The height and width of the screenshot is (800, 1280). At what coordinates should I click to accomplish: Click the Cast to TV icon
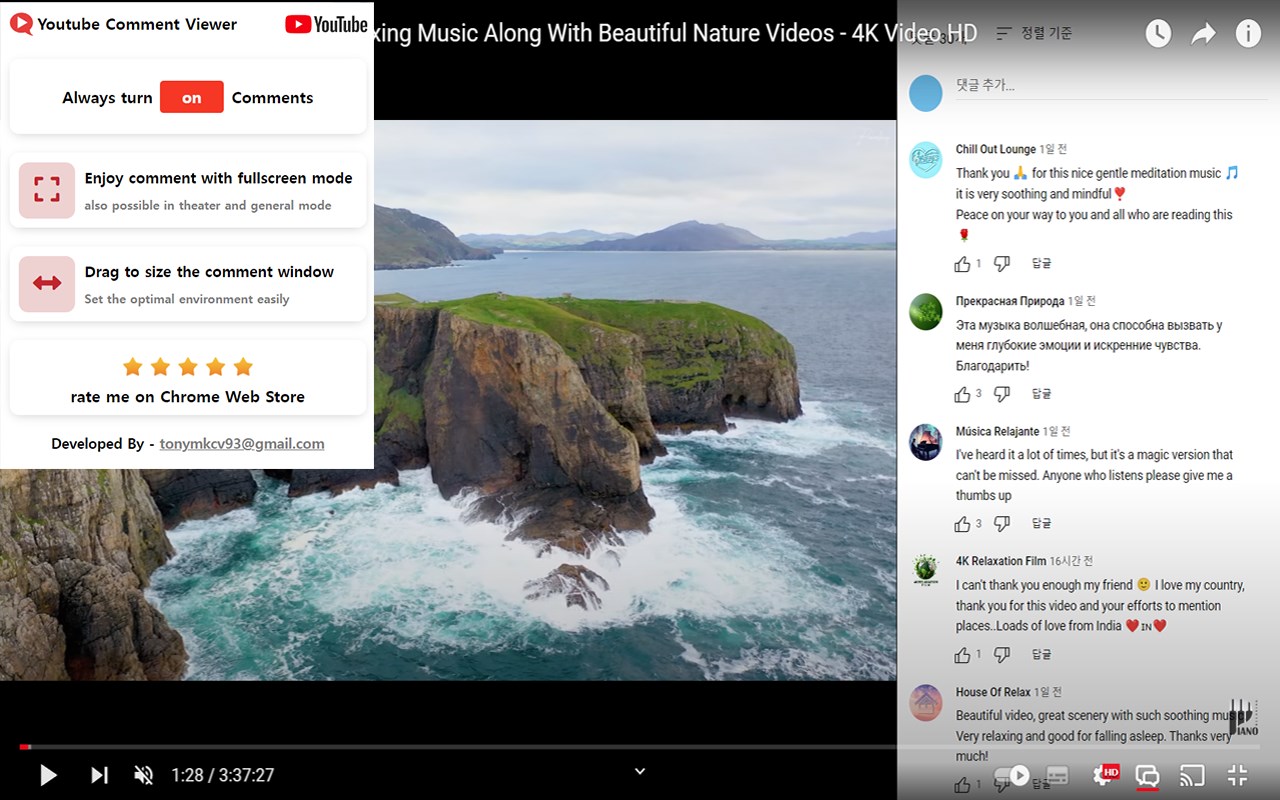1191,775
